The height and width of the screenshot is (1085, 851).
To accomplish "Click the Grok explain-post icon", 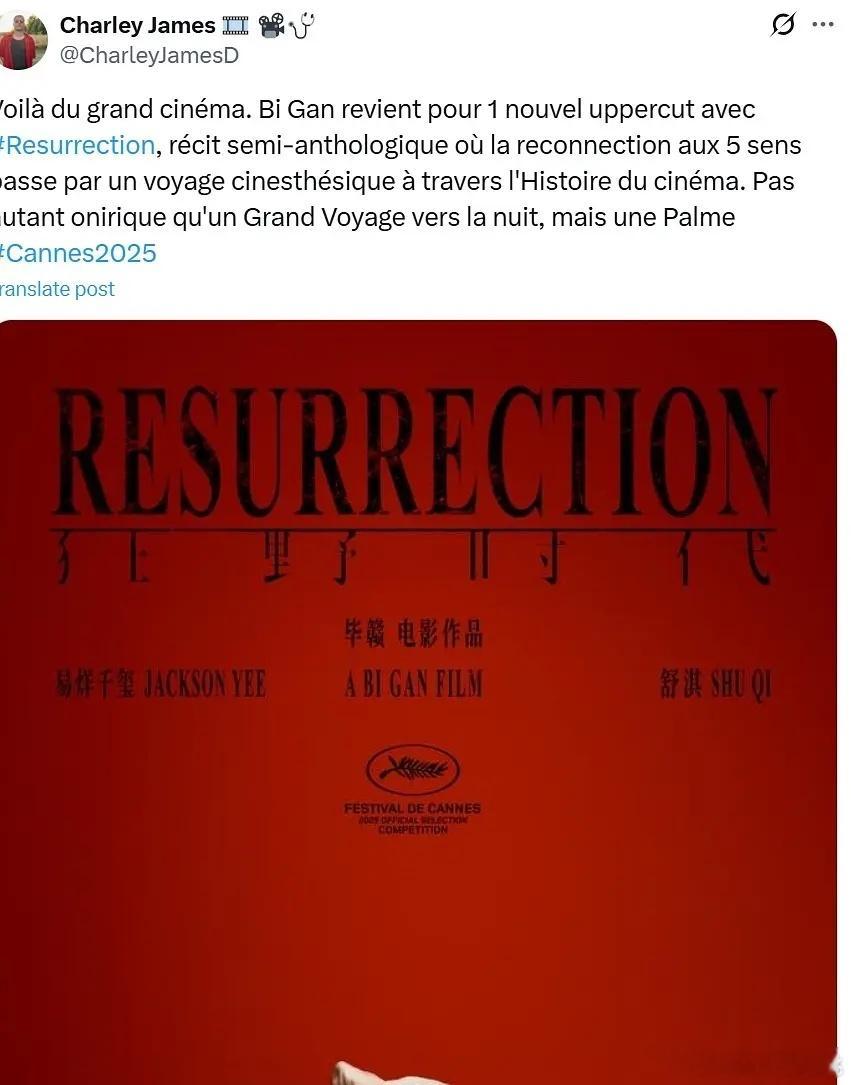I will coord(783,25).
